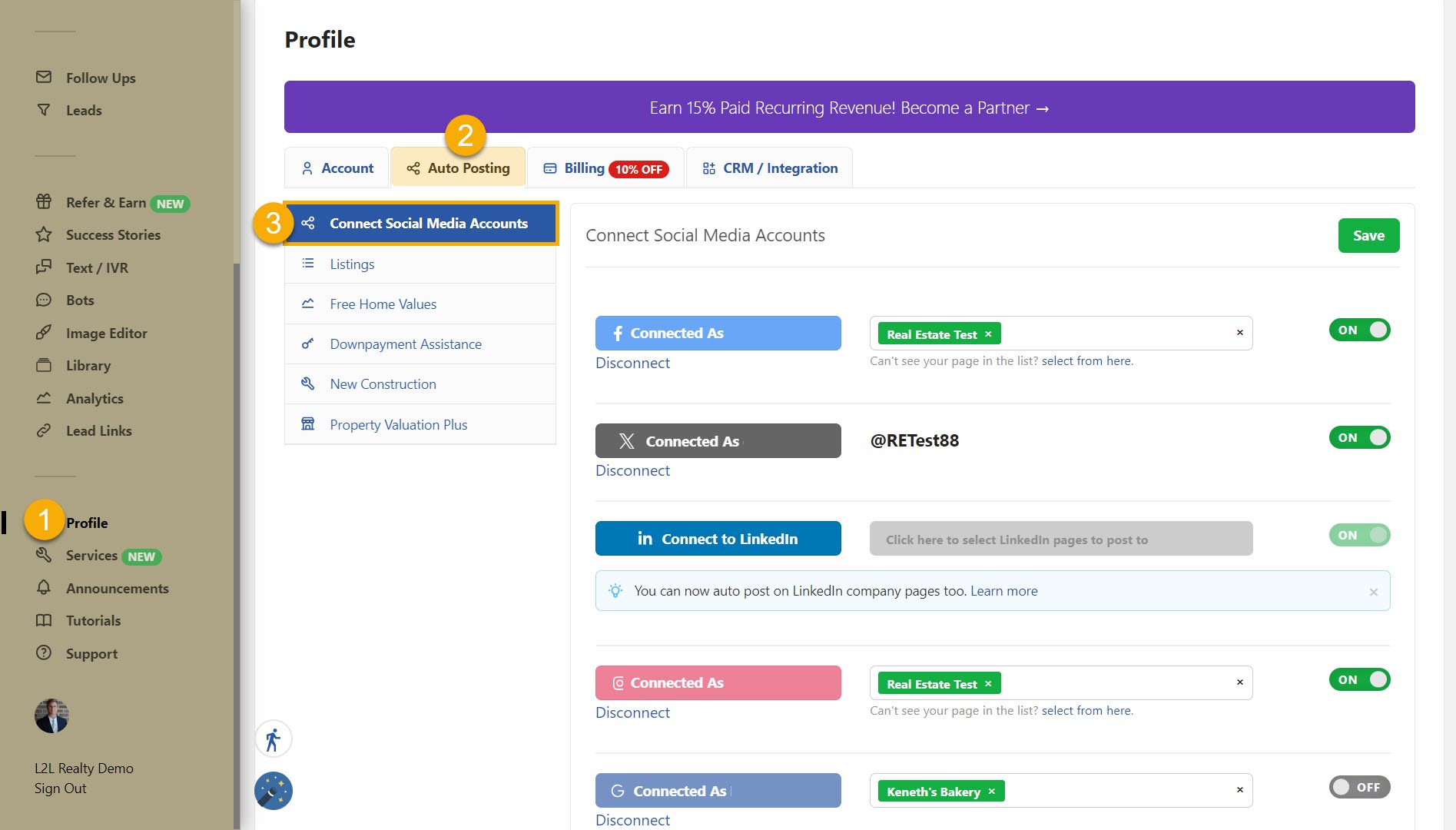This screenshot has width=1456, height=830.
Task: Click the Follow Ups envelope icon
Action: (44, 77)
